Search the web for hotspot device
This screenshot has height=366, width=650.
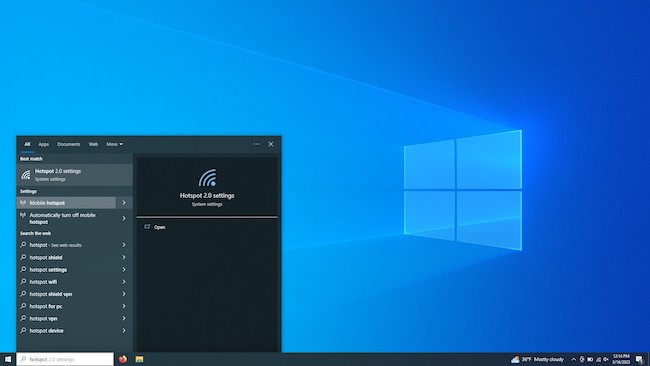click(66, 331)
